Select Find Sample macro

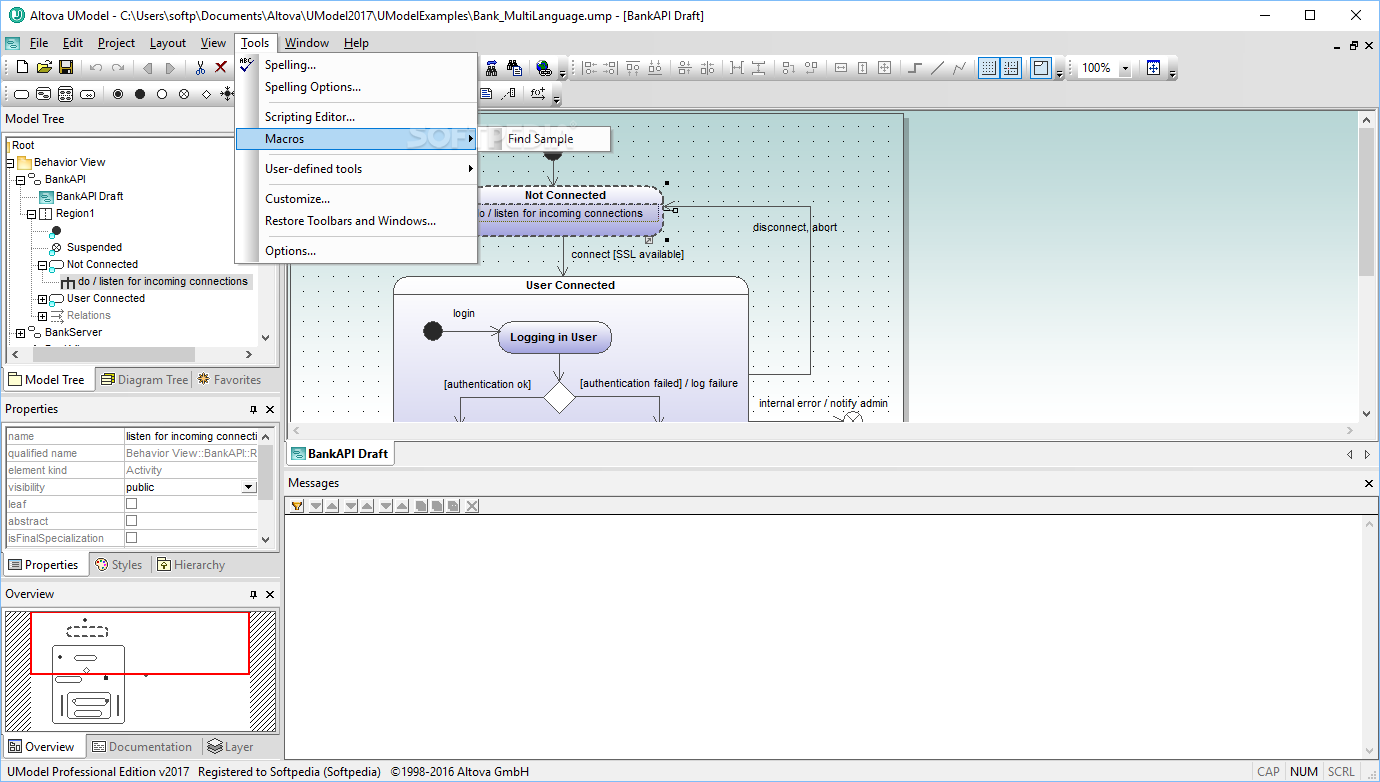coord(545,139)
